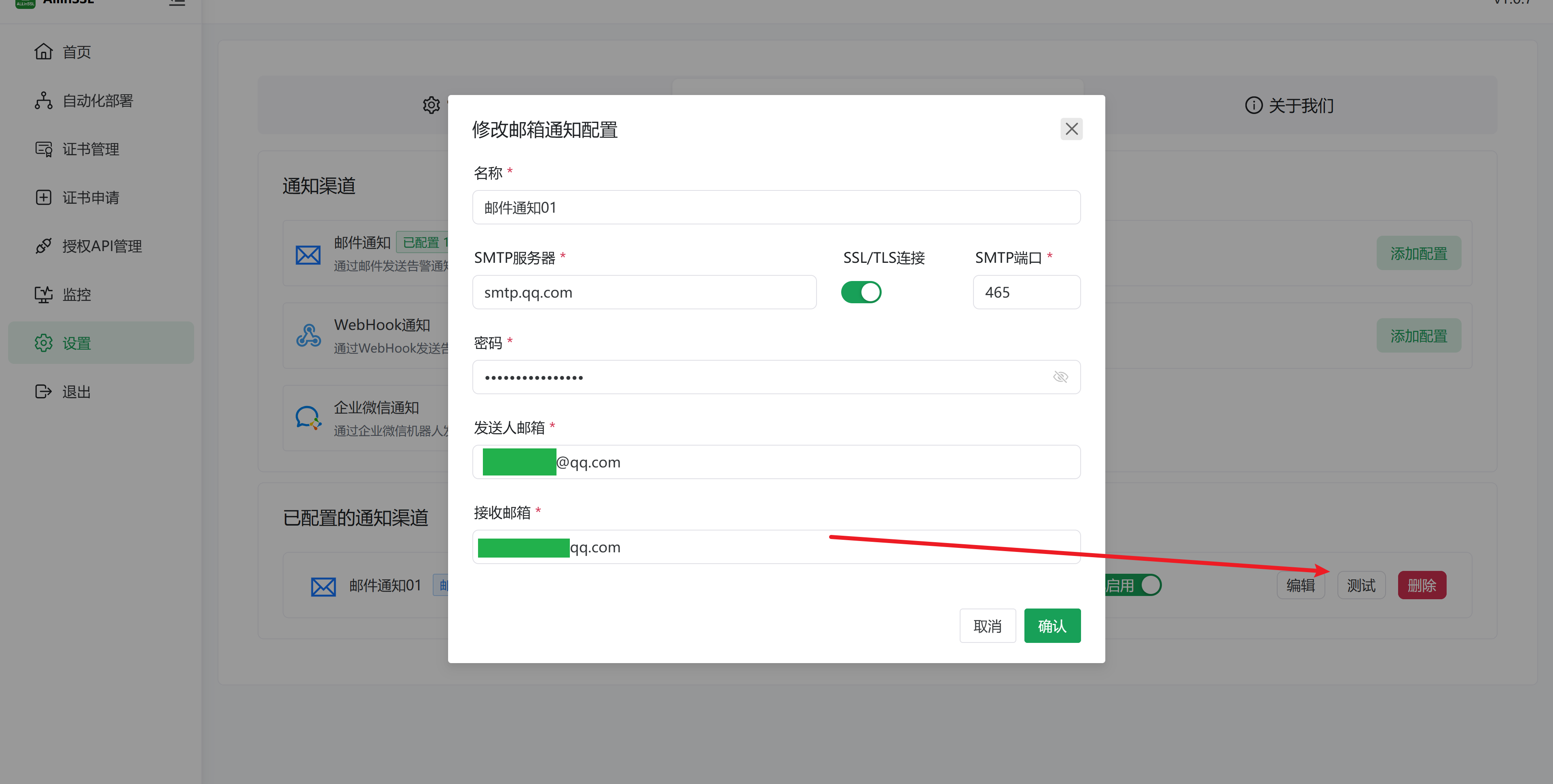Image resolution: width=1553 pixels, height=784 pixels.
Task: Click 退出 to log out
Action: click(x=101, y=392)
